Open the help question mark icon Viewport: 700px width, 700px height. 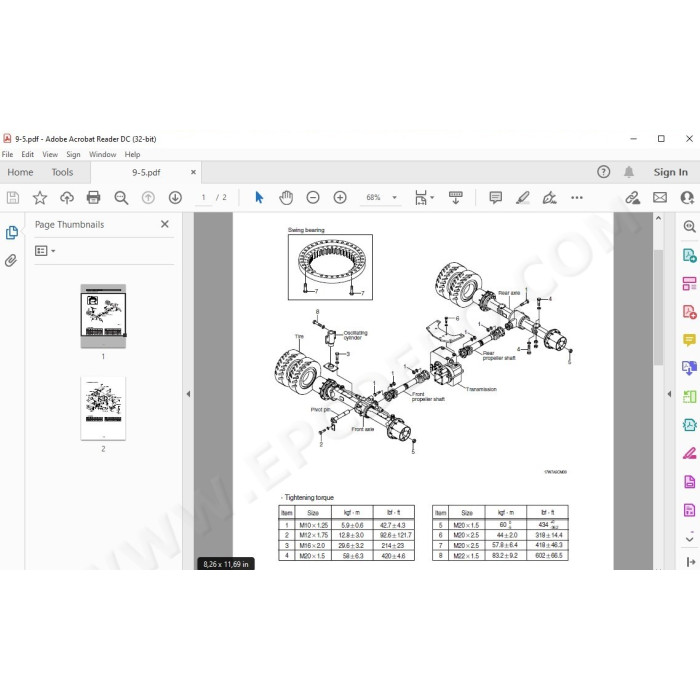(x=604, y=172)
